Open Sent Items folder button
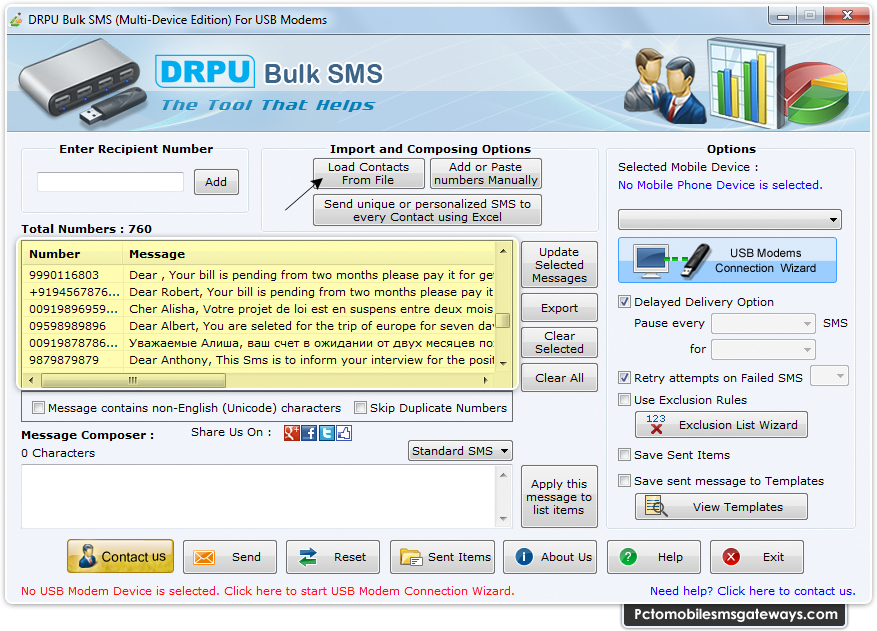 click(442, 557)
